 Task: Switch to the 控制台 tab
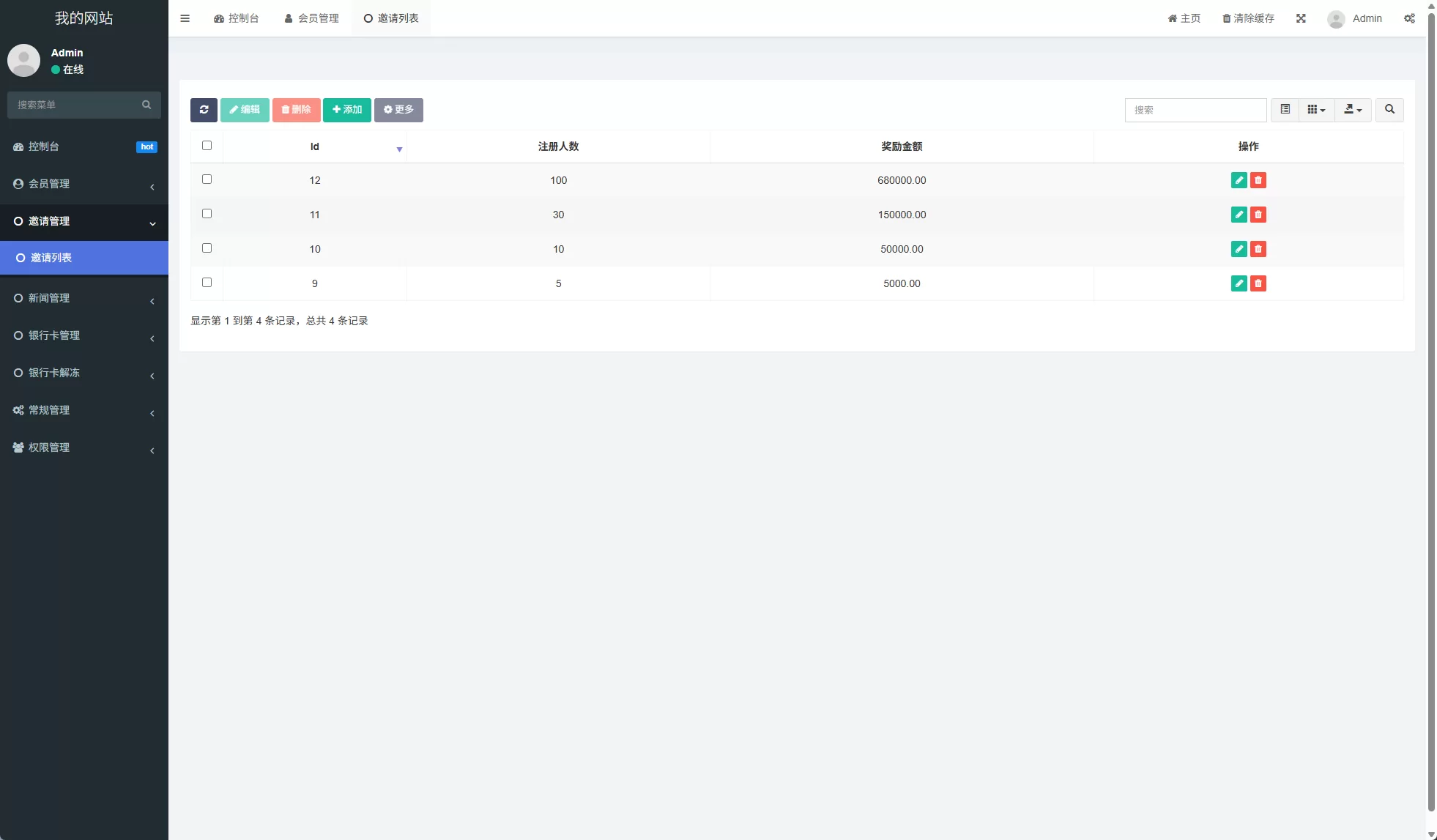coord(236,18)
